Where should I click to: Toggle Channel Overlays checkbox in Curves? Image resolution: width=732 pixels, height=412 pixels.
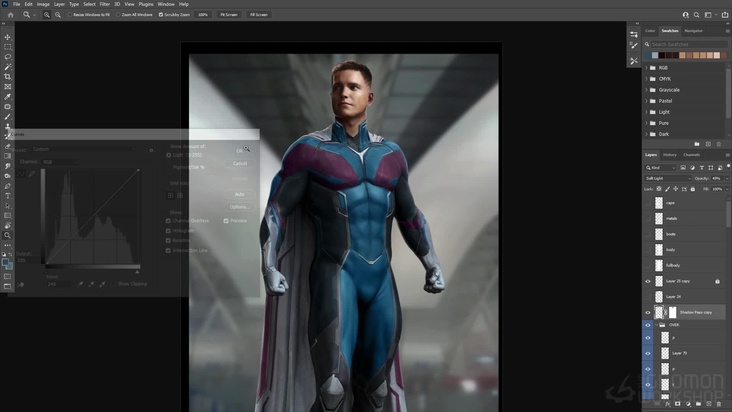click(168, 221)
